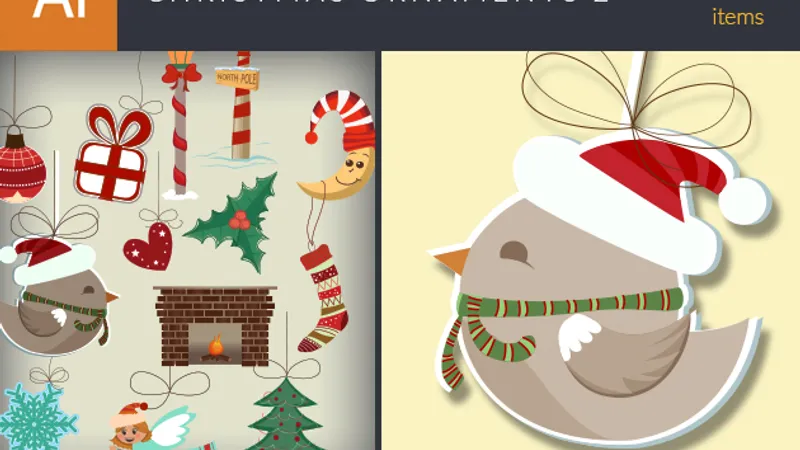Select the brick fireplace illustration
This screenshot has height=450, width=800.
click(x=214, y=327)
